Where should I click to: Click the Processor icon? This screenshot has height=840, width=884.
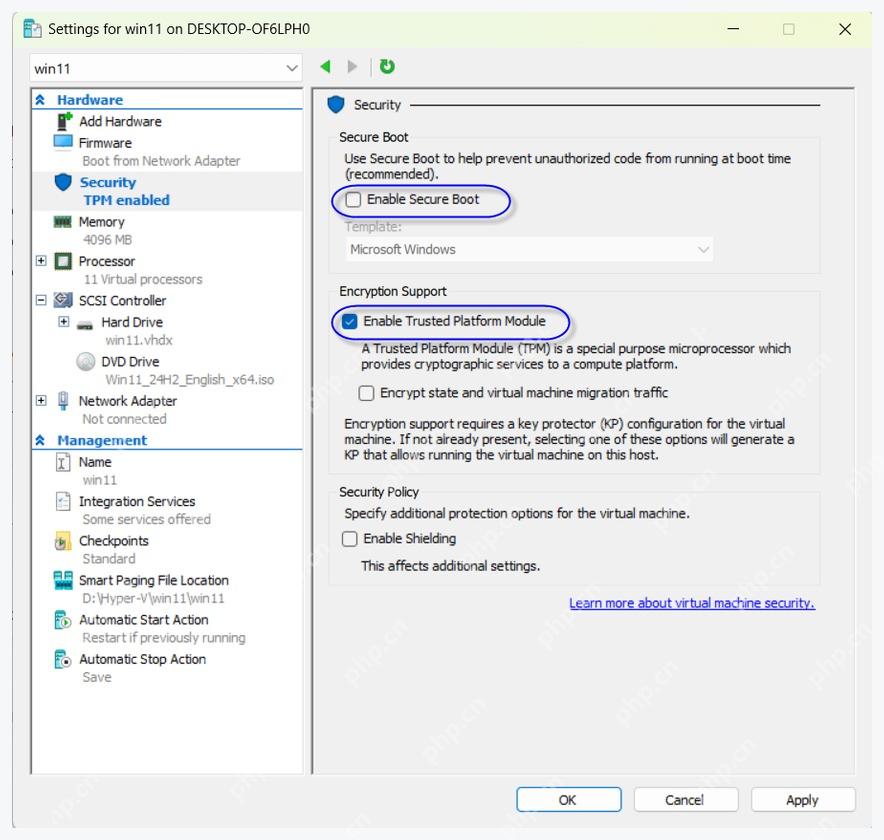tap(63, 261)
